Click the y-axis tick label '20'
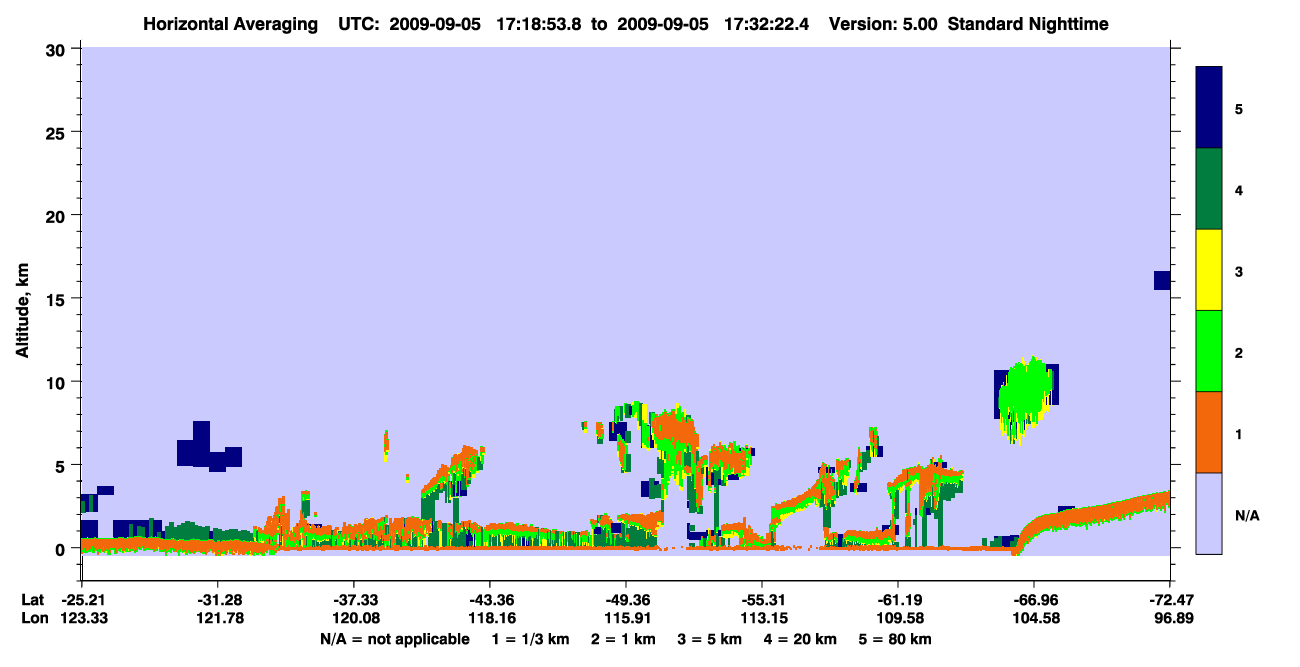Screen dimensions: 1300x667 [x=56, y=215]
